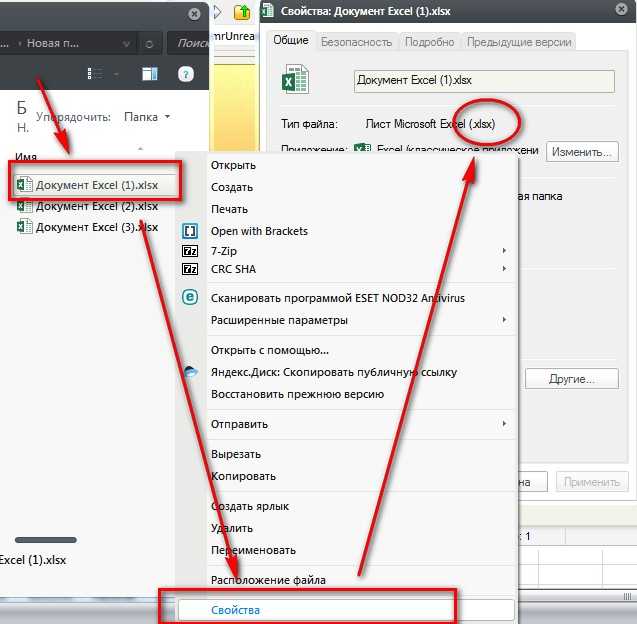Screen dimensions: 637x624
Task: Select file Документ Excel (1).xlsx in list
Action: 96,185
